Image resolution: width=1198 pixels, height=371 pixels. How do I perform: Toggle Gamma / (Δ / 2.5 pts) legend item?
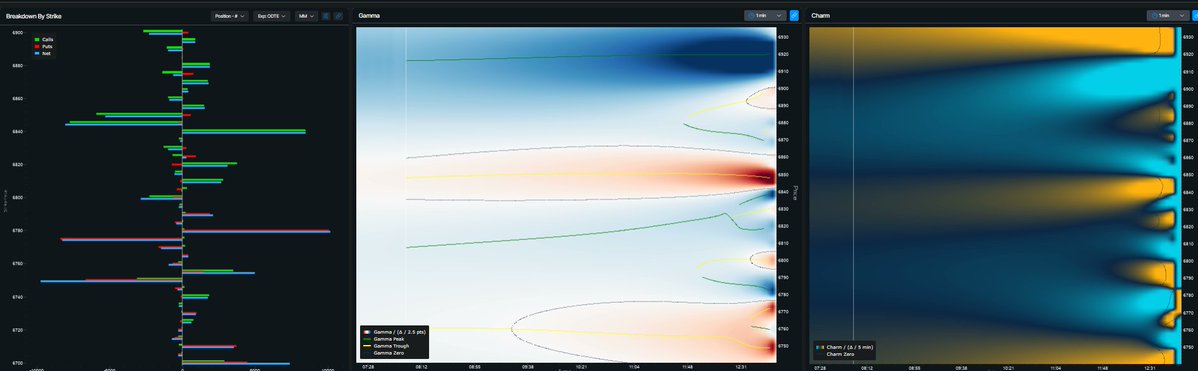(x=393, y=333)
